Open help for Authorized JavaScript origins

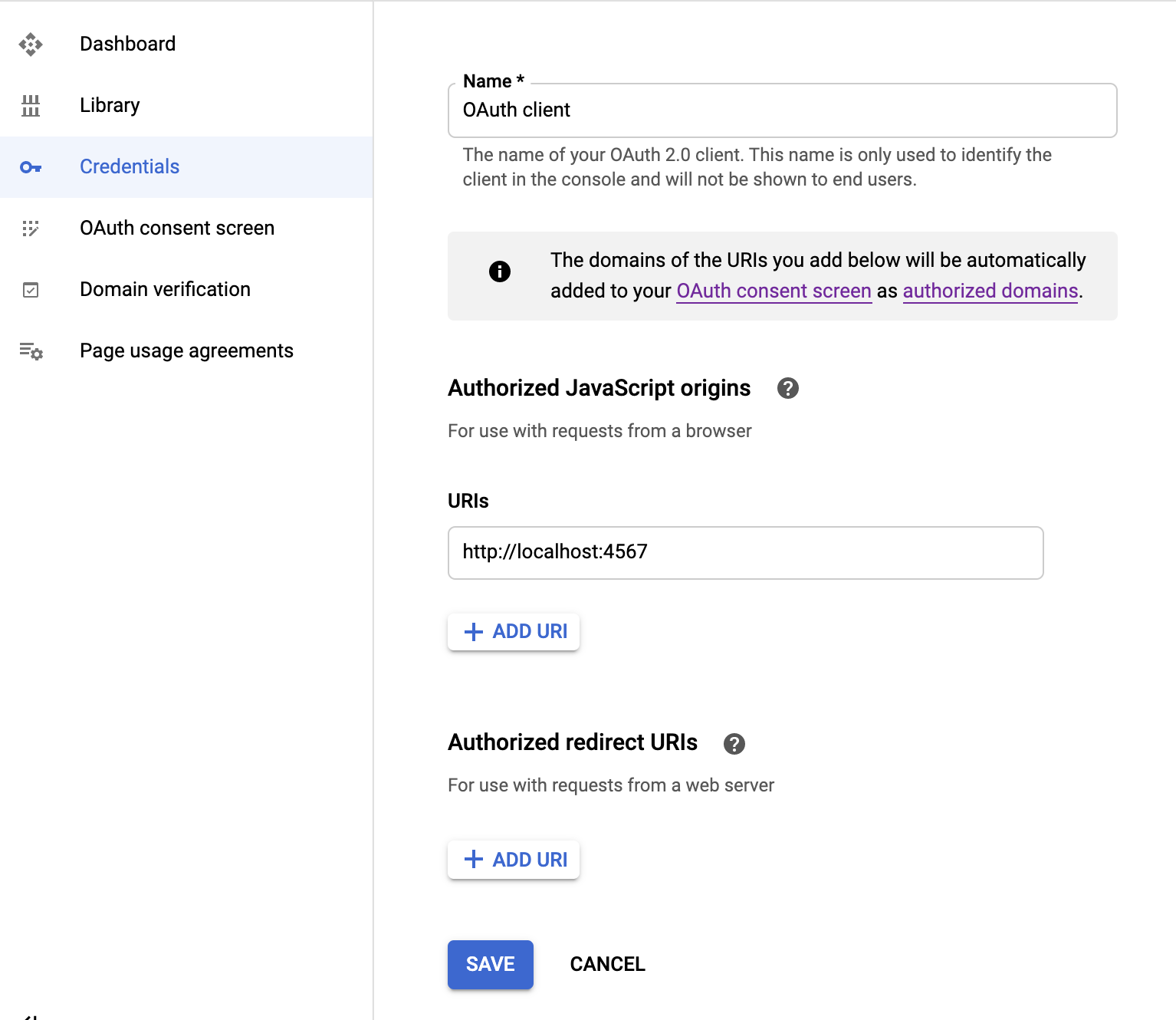787,388
